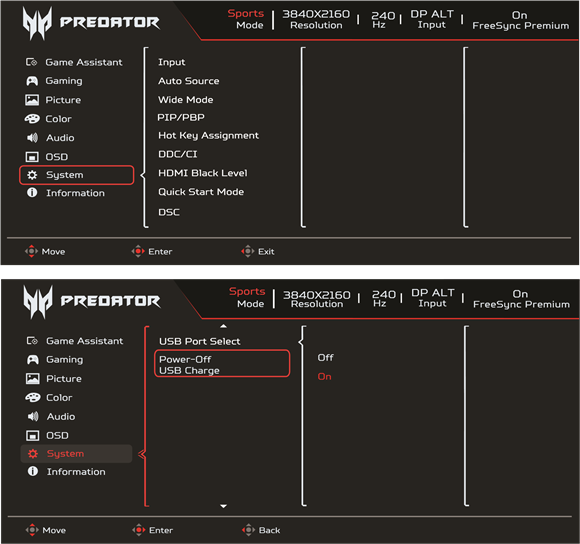Click the Exit button in top menu

tap(258, 251)
